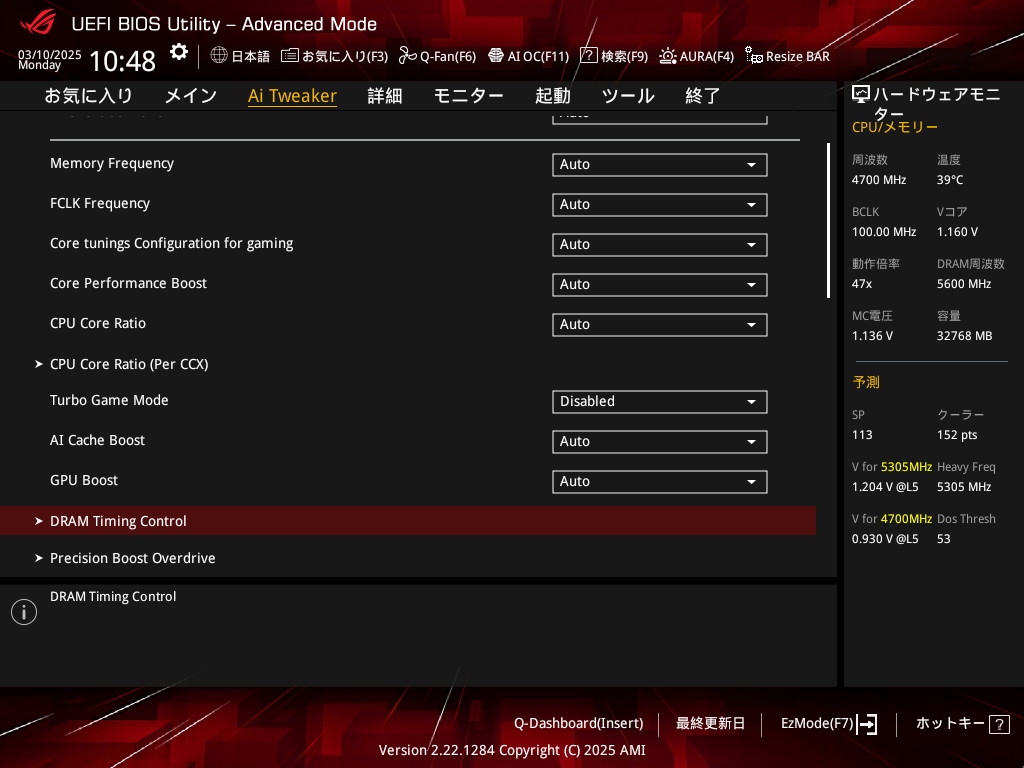Click 100.00 MHz BCLK value
This screenshot has width=1024, height=768.
pyautogui.click(x=884, y=232)
